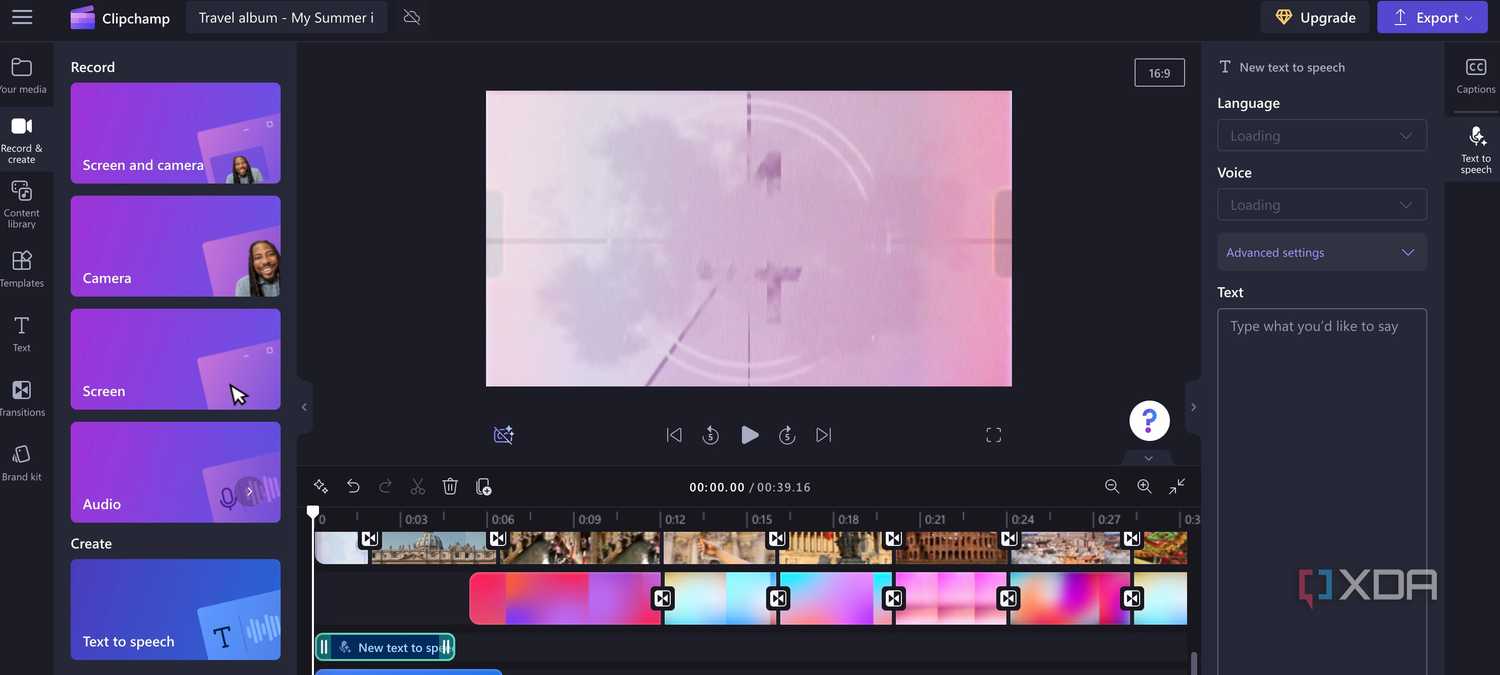Image resolution: width=1500 pixels, height=675 pixels.
Task: Open the Captions panel
Action: click(1476, 76)
